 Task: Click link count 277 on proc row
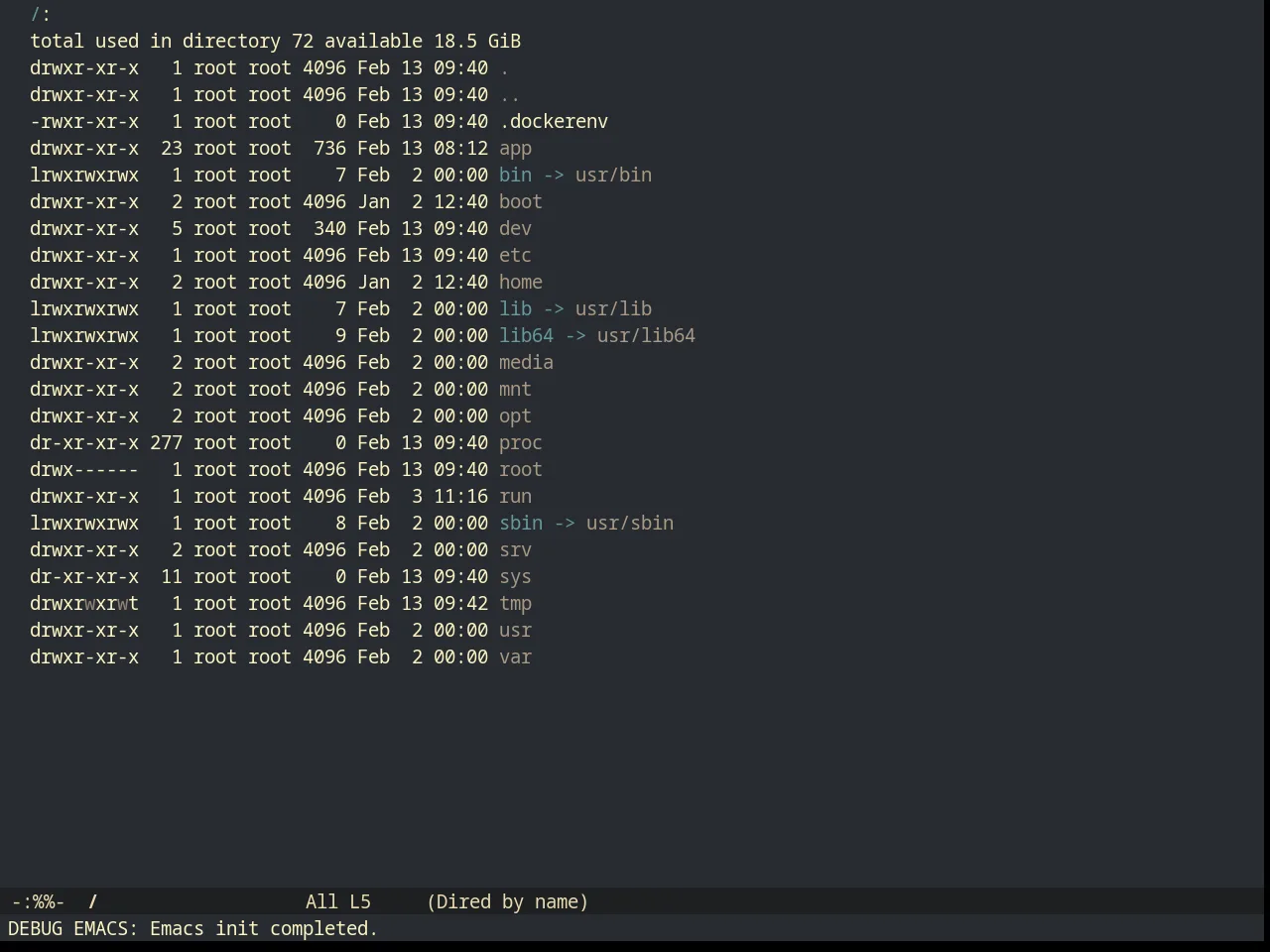point(166,443)
